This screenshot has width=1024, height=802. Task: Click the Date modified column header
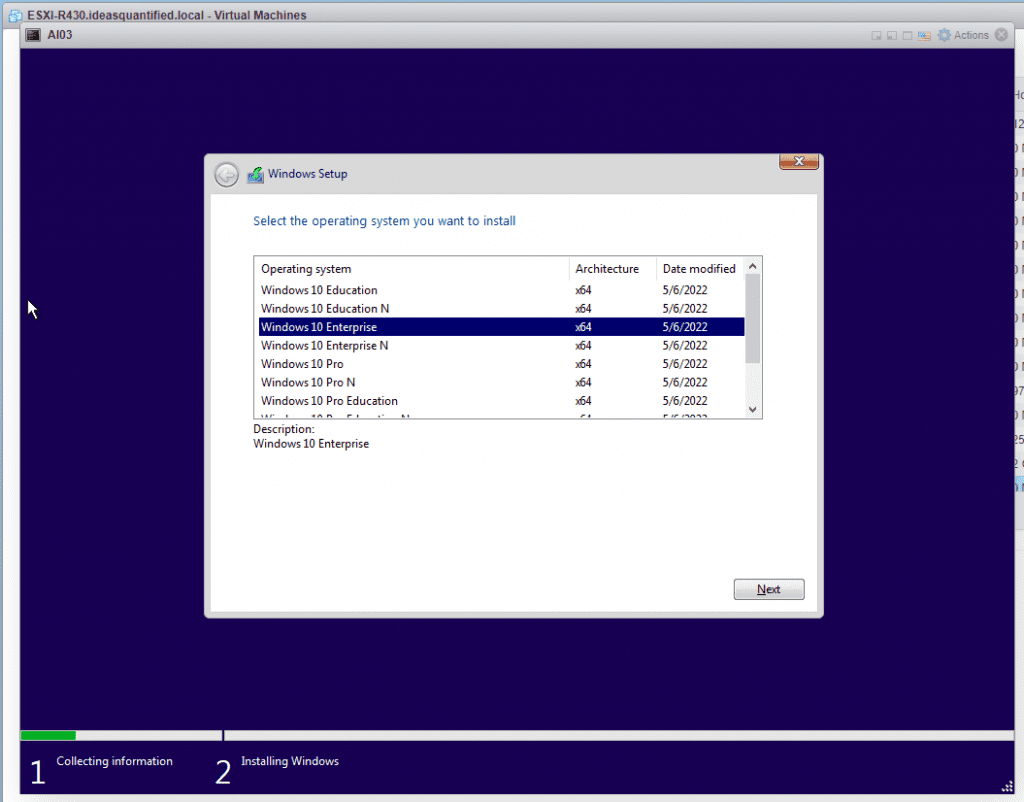point(700,269)
